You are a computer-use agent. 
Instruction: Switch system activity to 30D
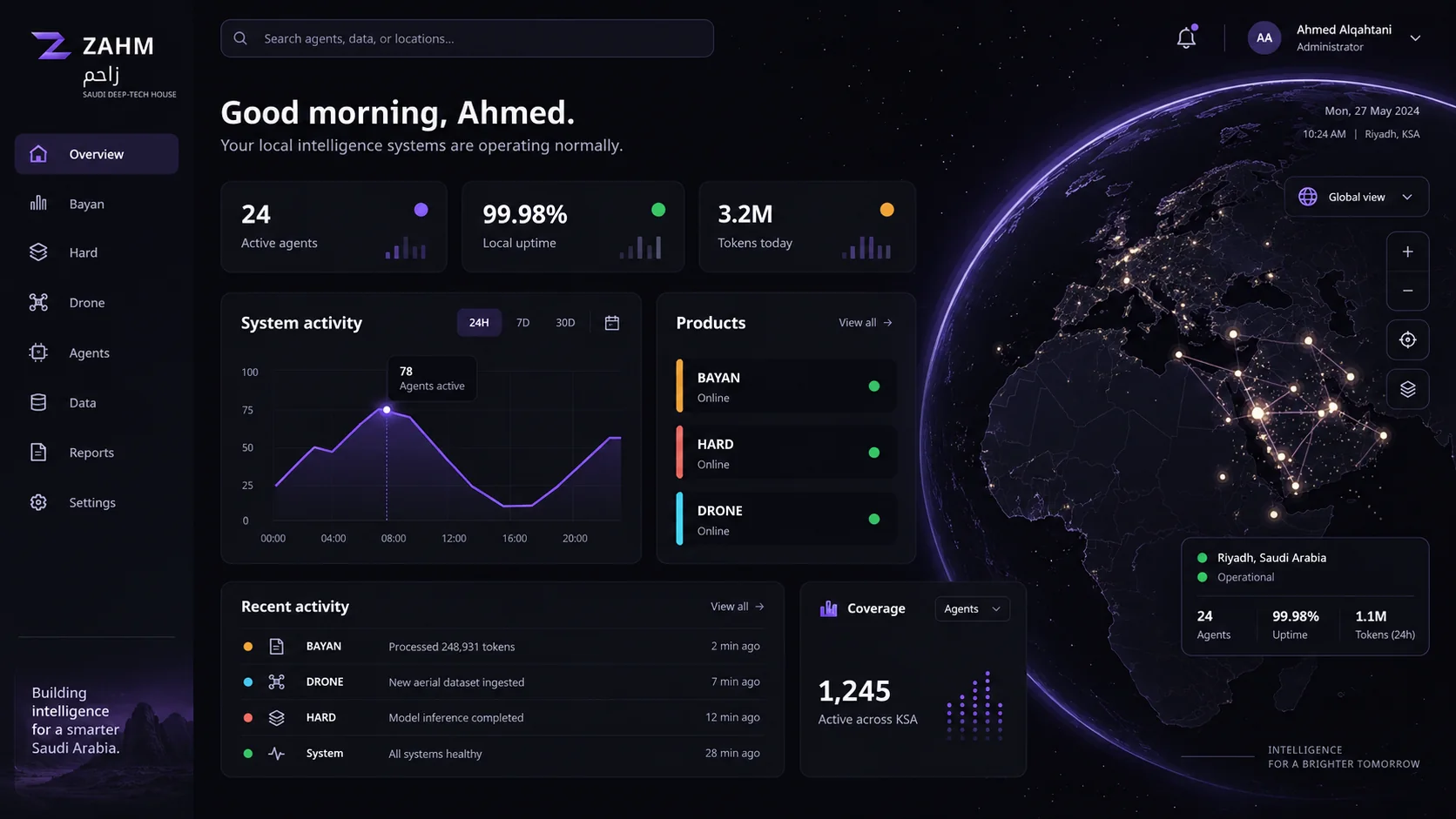(x=565, y=323)
